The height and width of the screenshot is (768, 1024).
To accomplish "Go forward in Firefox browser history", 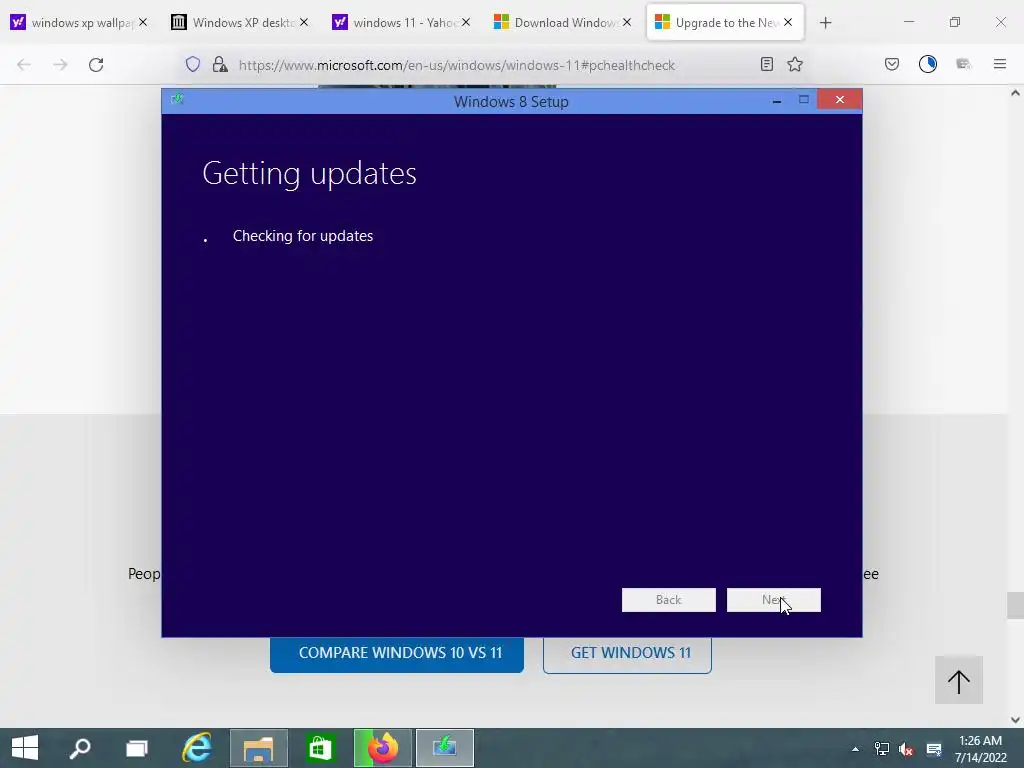I will (60, 64).
